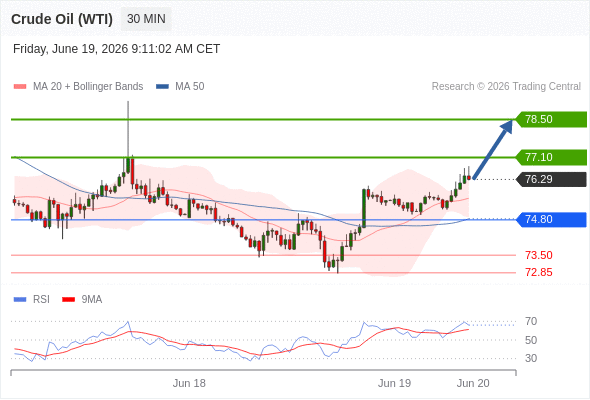Toggle the MA 20 + Bollinger Bands legend label
The height and width of the screenshot is (400, 590).
[88, 87]
